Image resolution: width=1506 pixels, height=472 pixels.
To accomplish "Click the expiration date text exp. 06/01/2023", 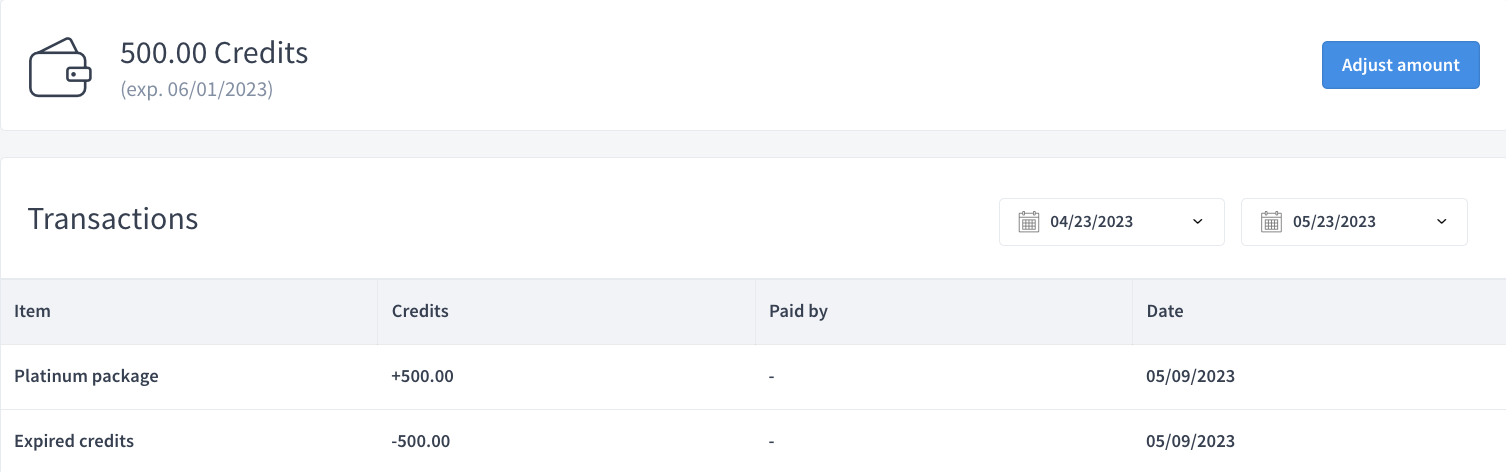I will (197, 89).
